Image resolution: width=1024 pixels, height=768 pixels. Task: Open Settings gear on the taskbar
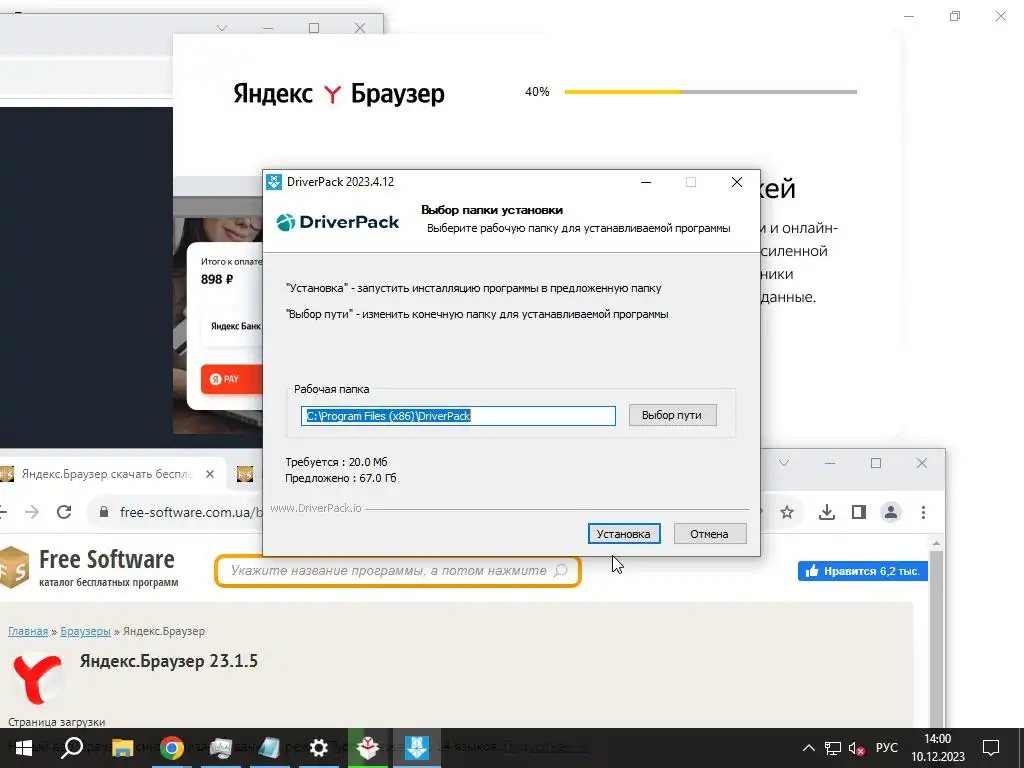click(319, 748)
